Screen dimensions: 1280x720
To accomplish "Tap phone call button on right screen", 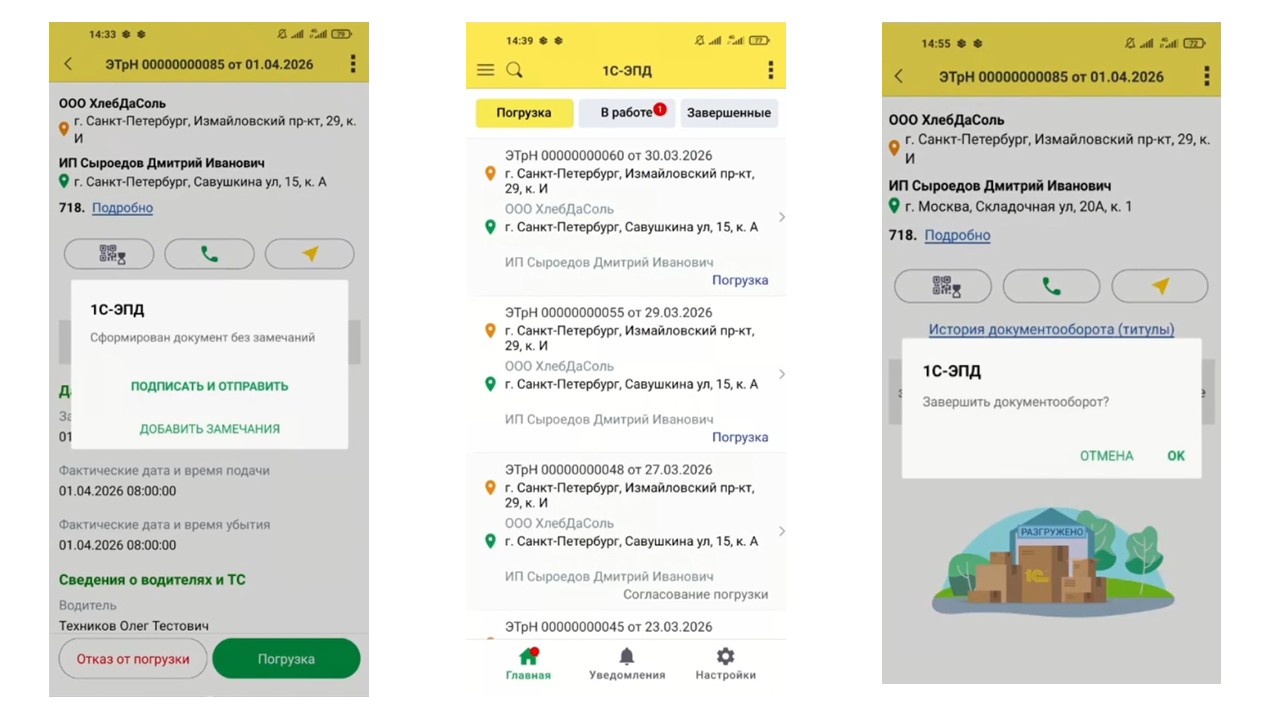I will click(1051, 286).
